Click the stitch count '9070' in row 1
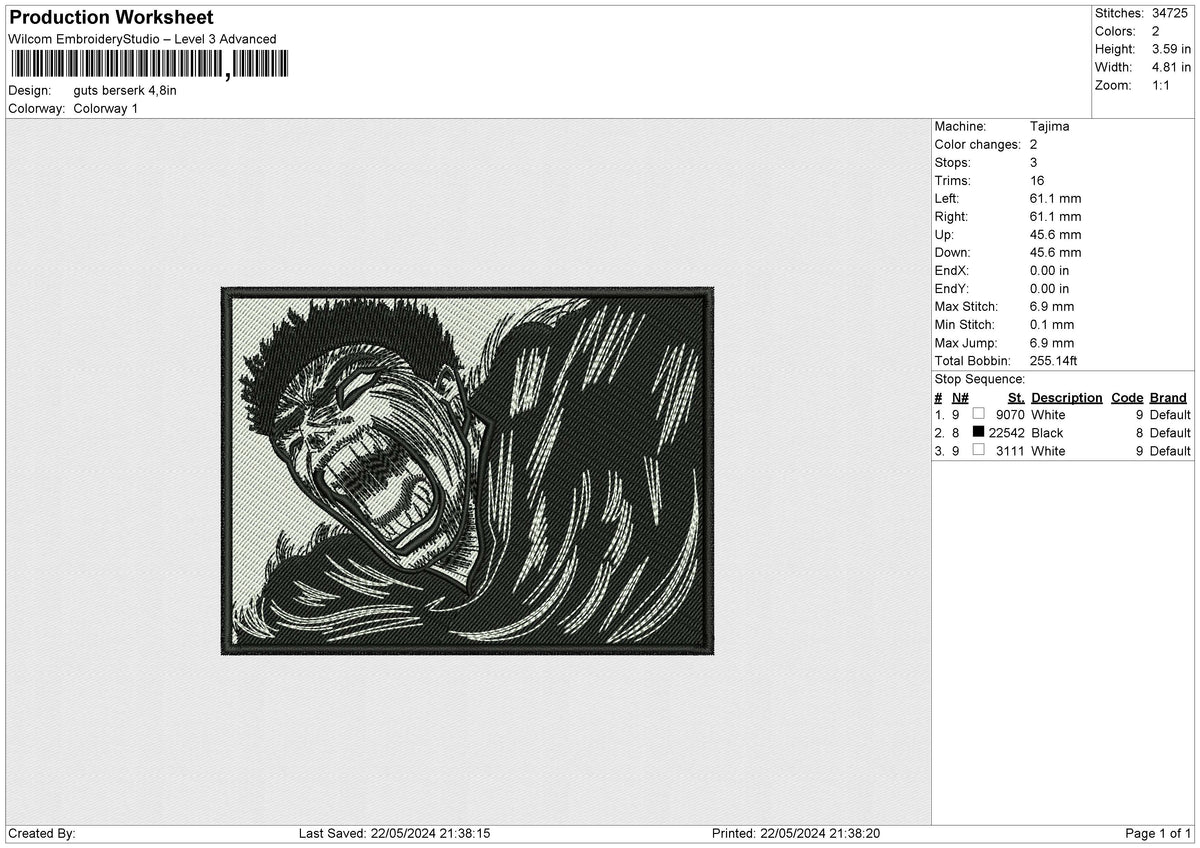Viewport: 1200px width, 848px height. click(1011, 414)
